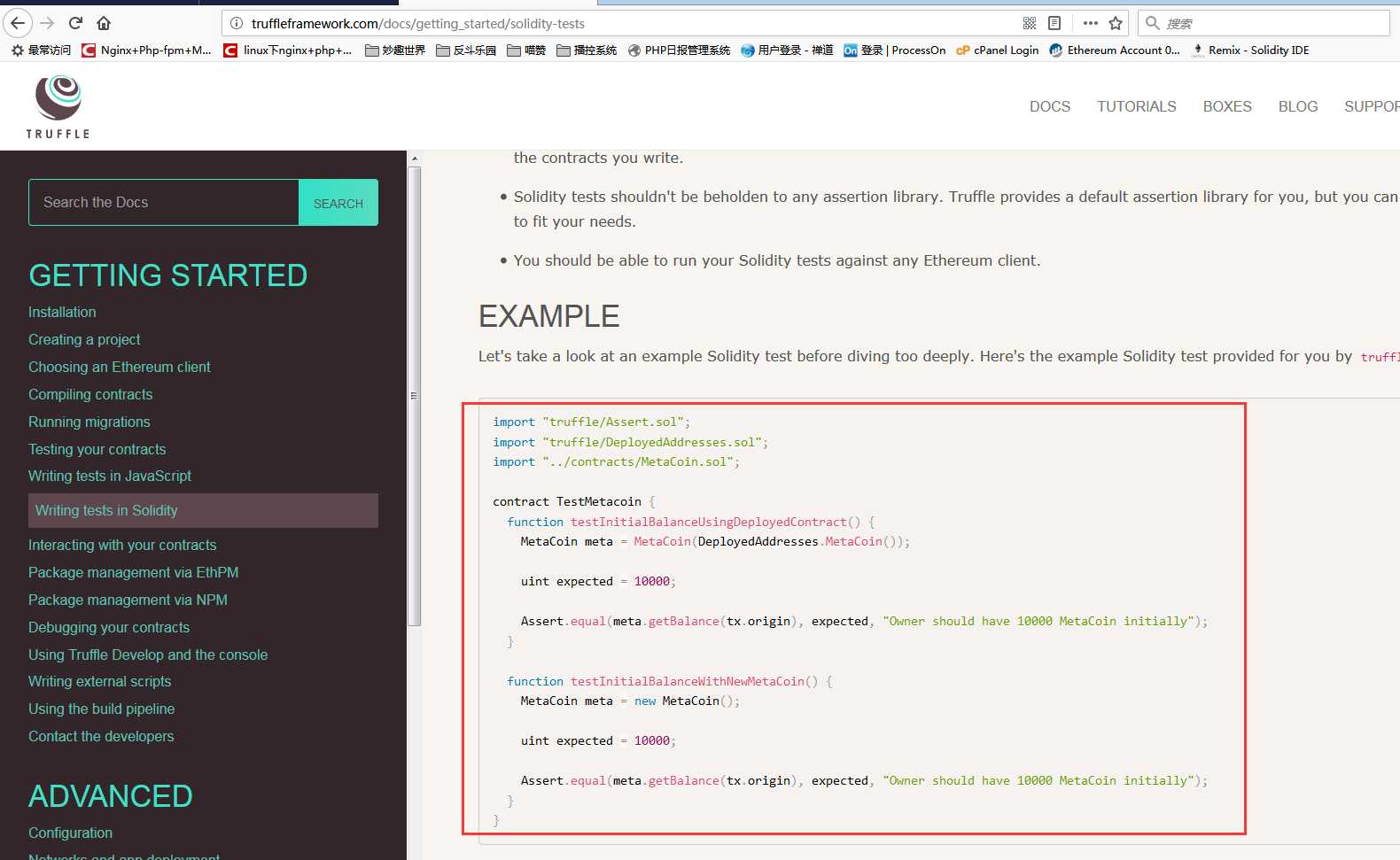Screen dimensions: 1400x860
Task: Bookmark this page with the star icon
Action: click(x=1116, y=23)
